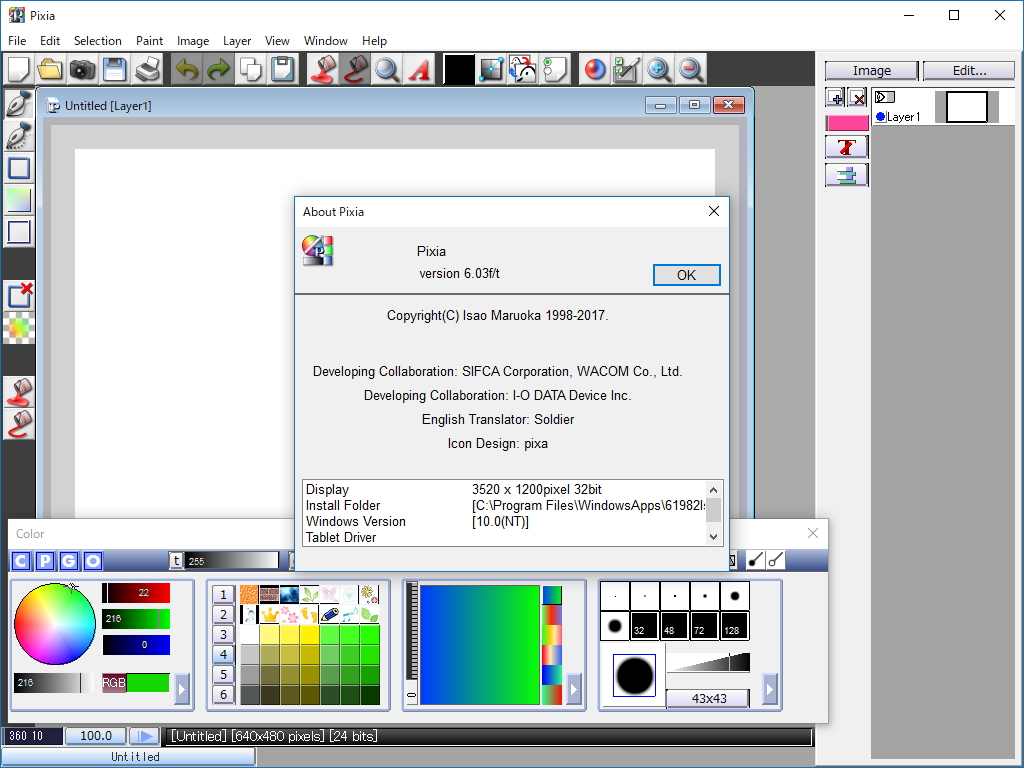
Task: Open the camera capture tool on the toolbar
Action: coord(83,69)
